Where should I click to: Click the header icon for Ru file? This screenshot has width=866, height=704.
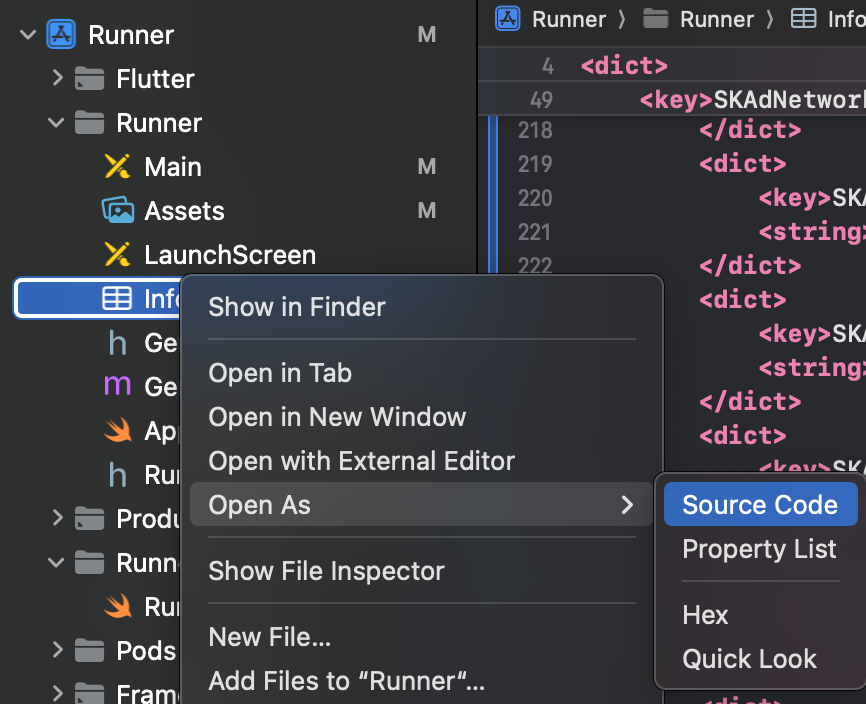[118, 474]
